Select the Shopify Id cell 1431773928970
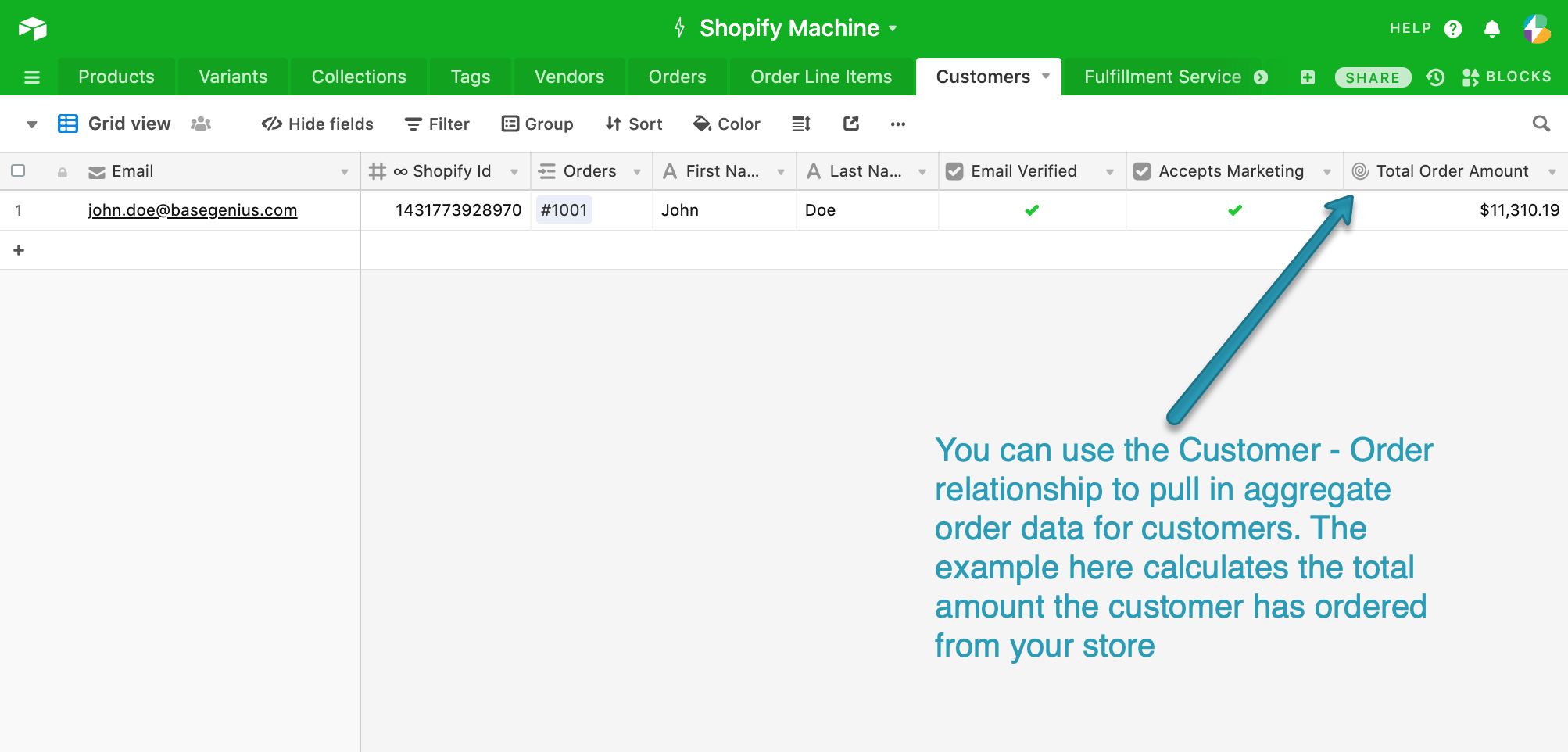 (446, 210)
